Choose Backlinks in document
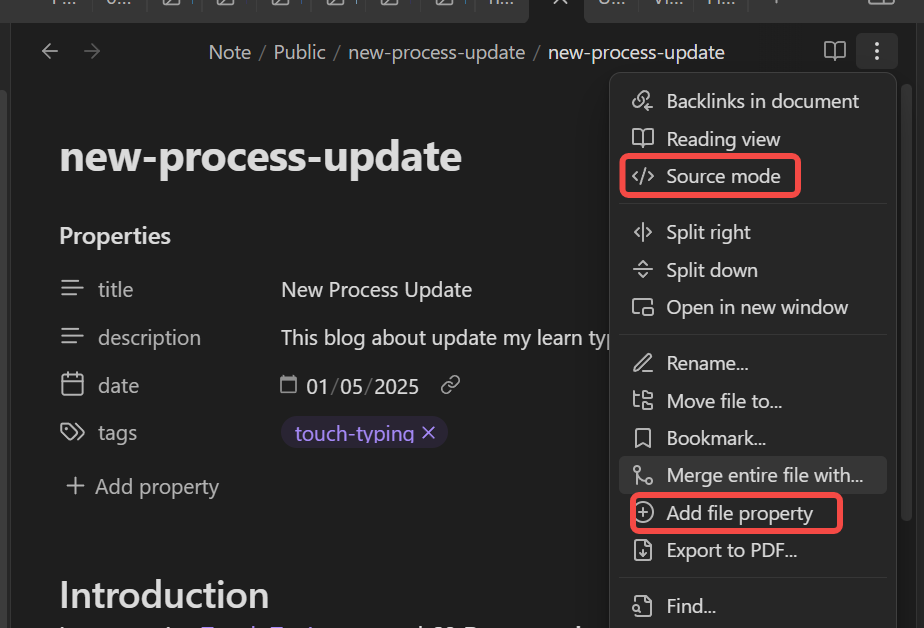 coord(762,101)
